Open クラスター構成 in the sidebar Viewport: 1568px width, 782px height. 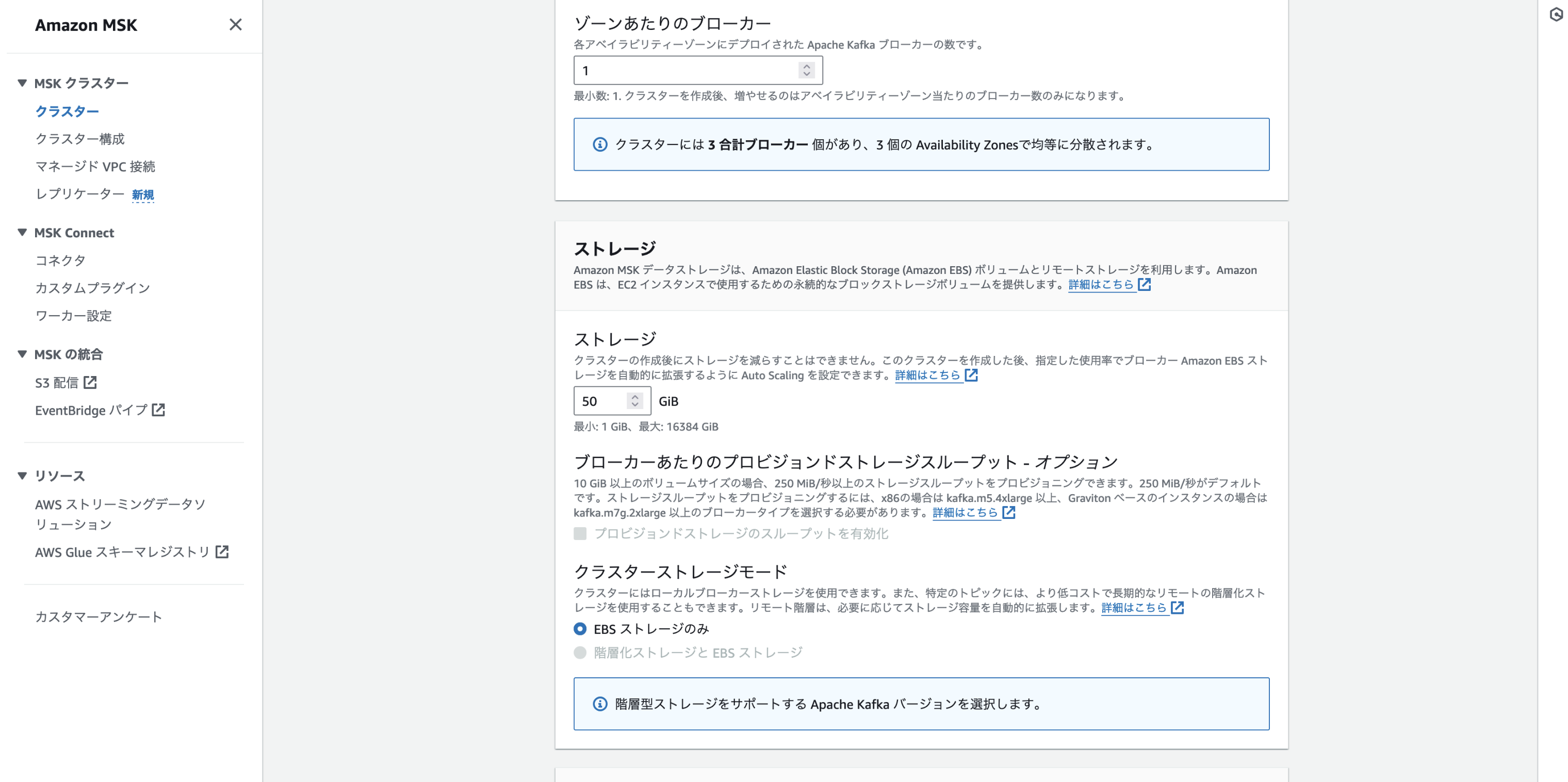80,139
